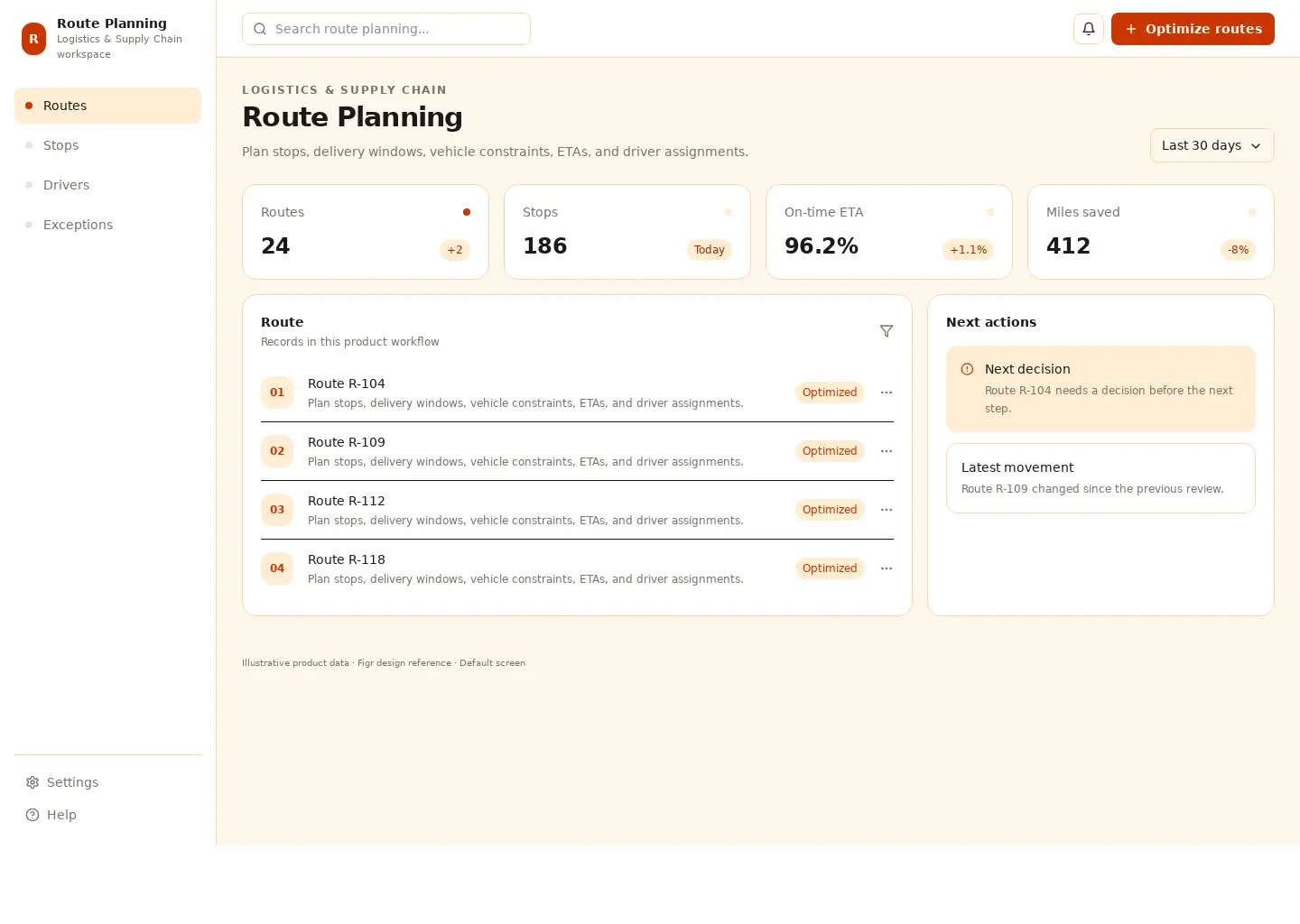
Task: Open the more options for Route R-112
Action: 887,510
